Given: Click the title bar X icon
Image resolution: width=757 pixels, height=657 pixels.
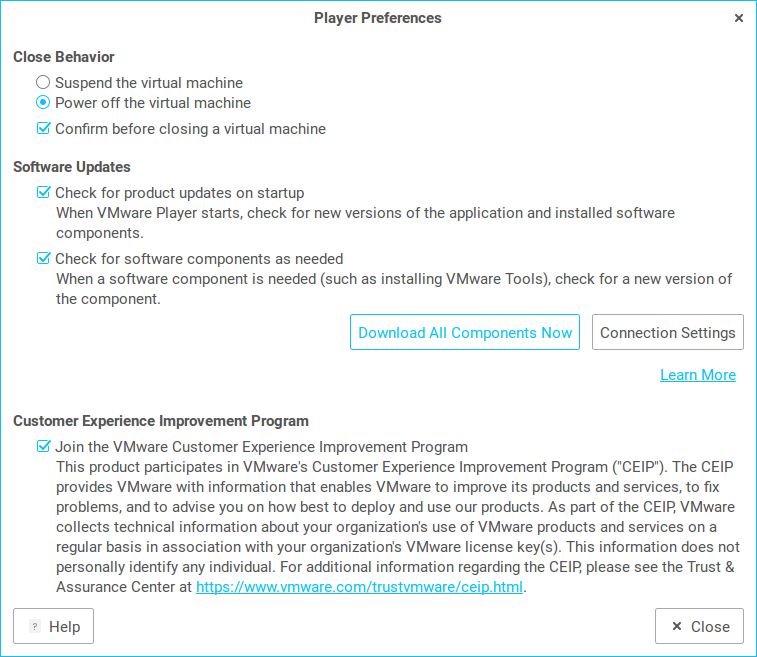Looking at the screenshot, I should point(739,18).
